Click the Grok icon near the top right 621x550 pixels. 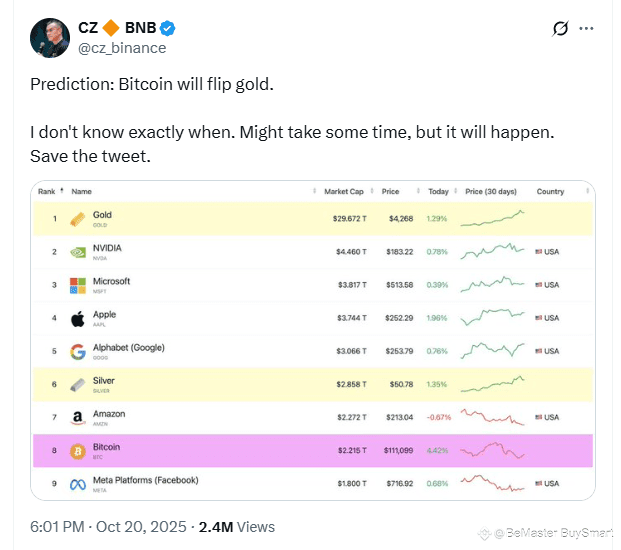(561, 29)
